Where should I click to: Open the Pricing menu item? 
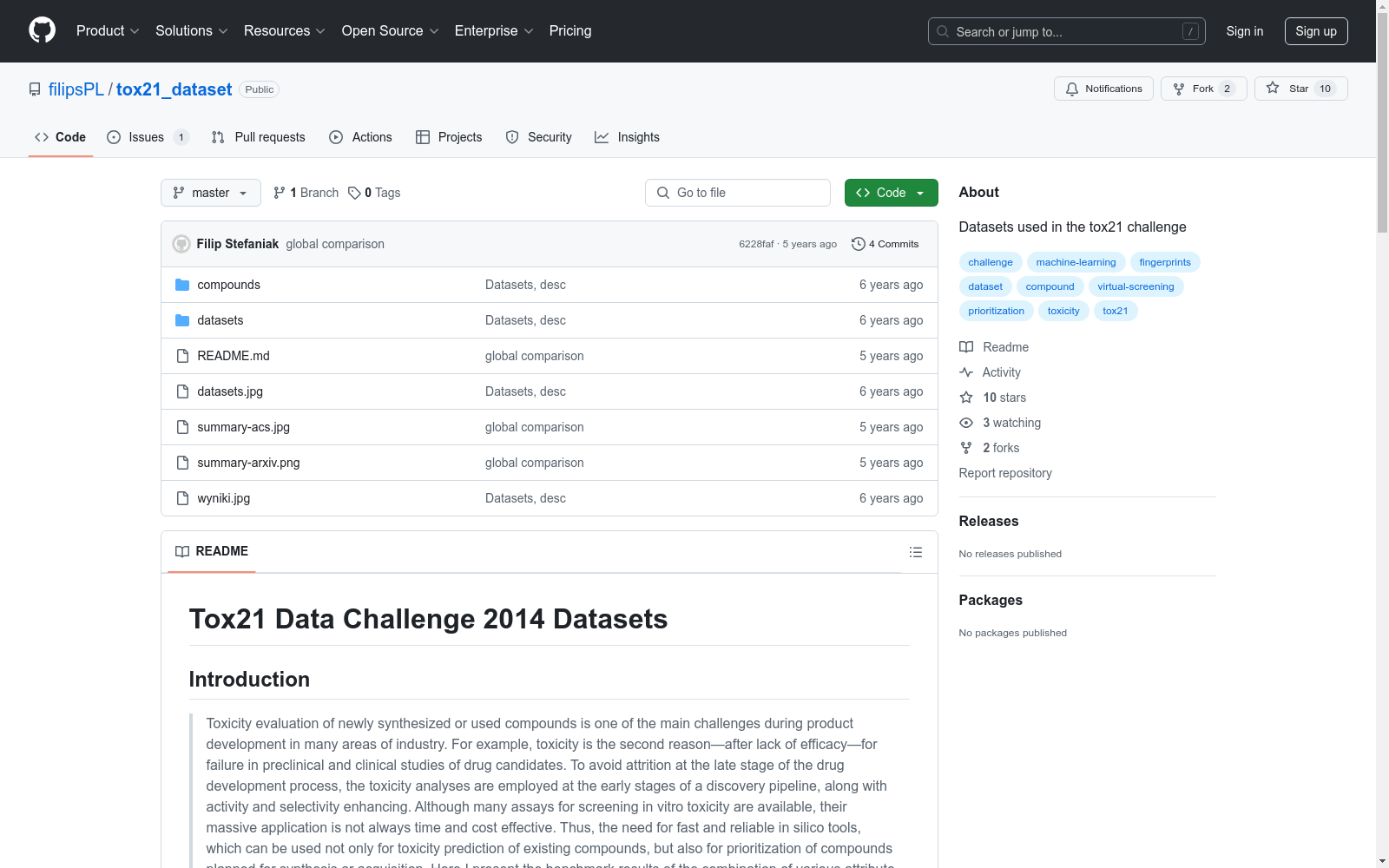(569, 30)
